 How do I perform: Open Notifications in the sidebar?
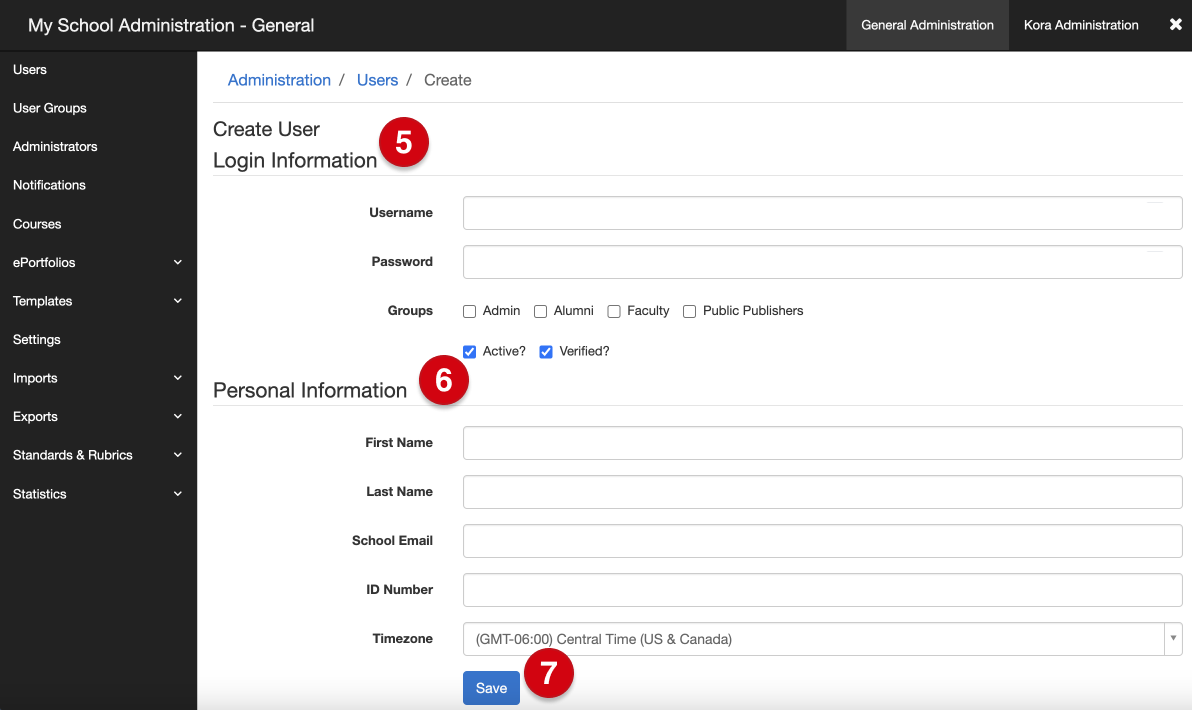coord(49,185)
